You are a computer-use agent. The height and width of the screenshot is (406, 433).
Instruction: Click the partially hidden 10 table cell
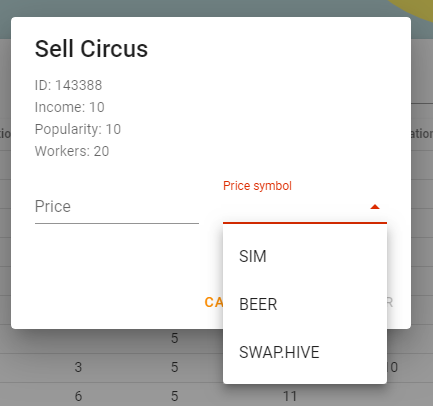point(393,367)
